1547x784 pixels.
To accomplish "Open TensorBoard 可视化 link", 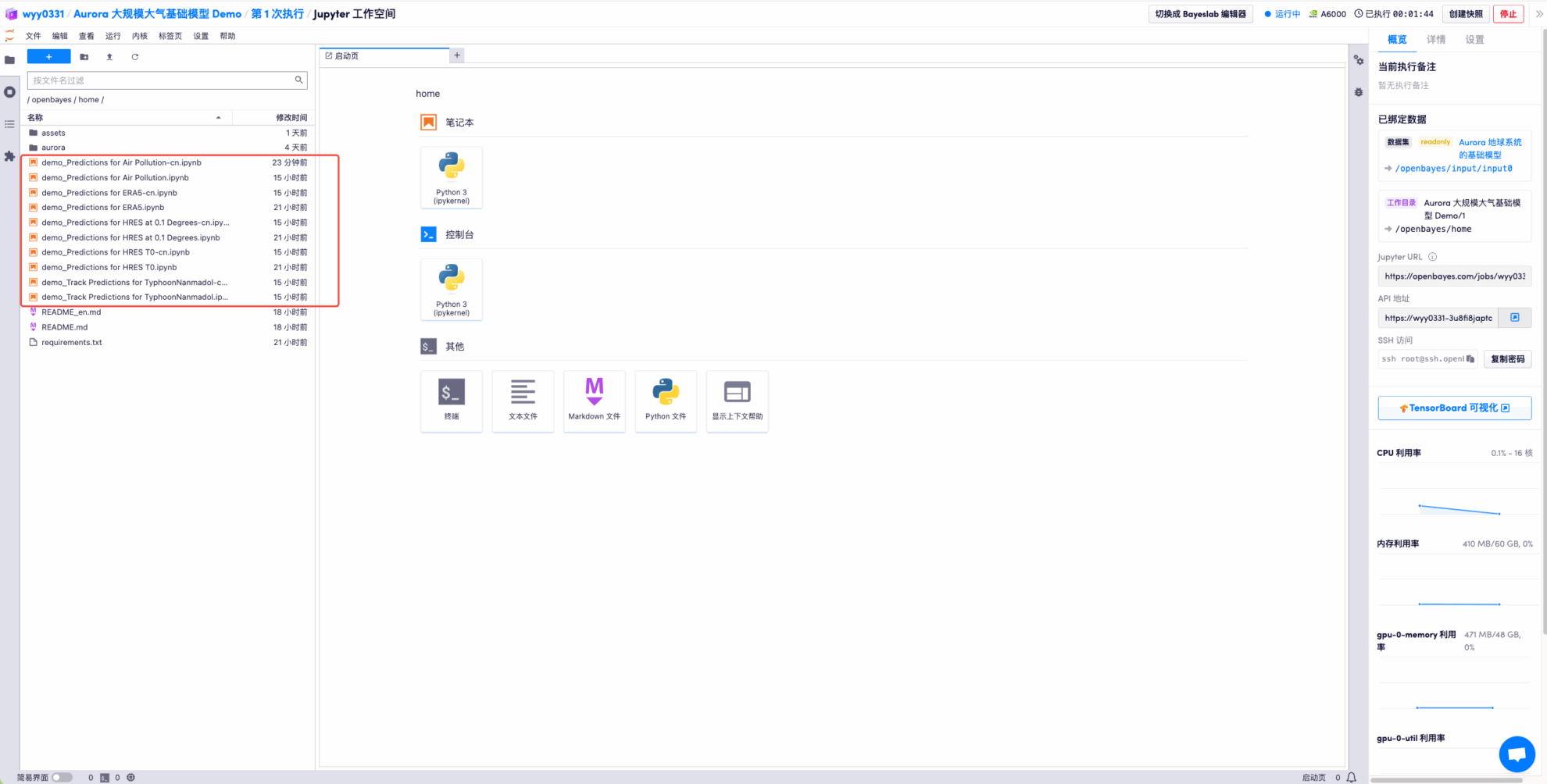I will point(1454,408).
